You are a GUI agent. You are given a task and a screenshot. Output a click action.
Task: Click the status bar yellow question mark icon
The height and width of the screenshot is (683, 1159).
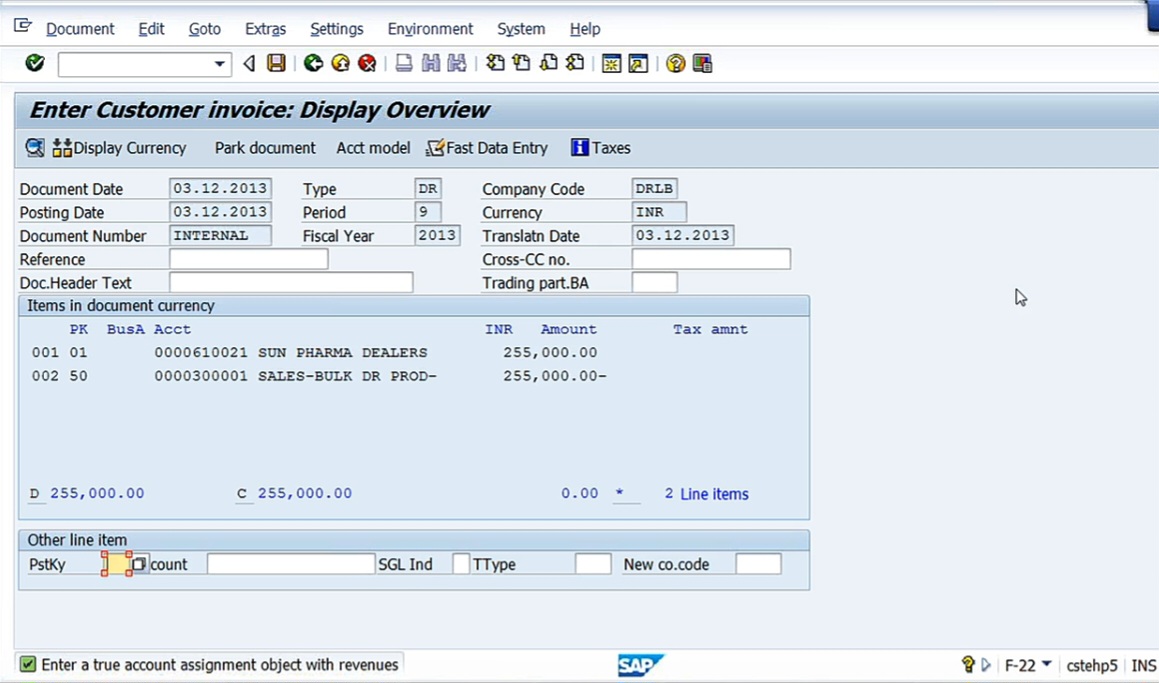pos(968,665)
